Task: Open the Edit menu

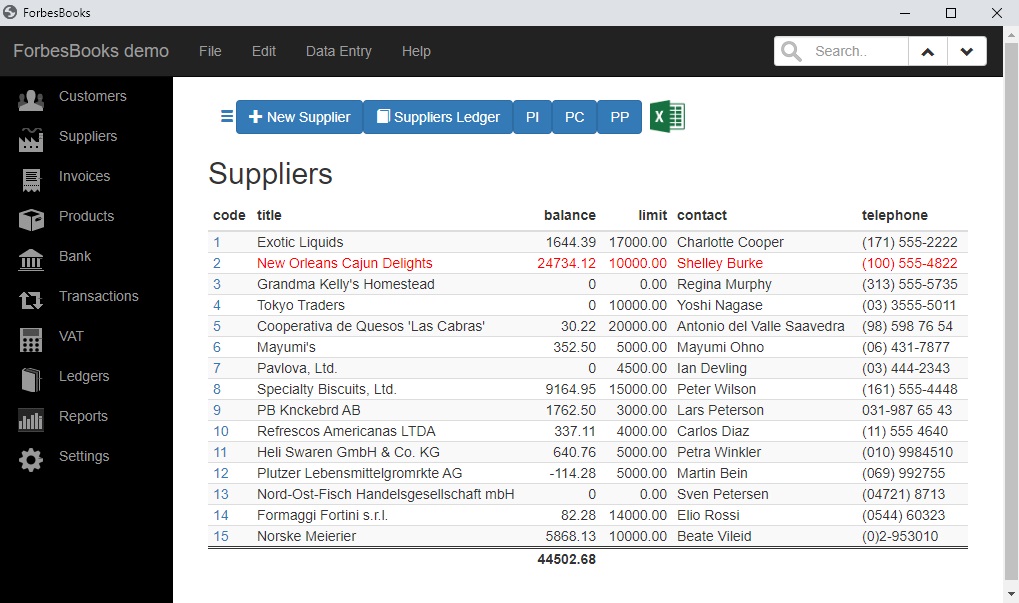Action: [x=264, y=51]
